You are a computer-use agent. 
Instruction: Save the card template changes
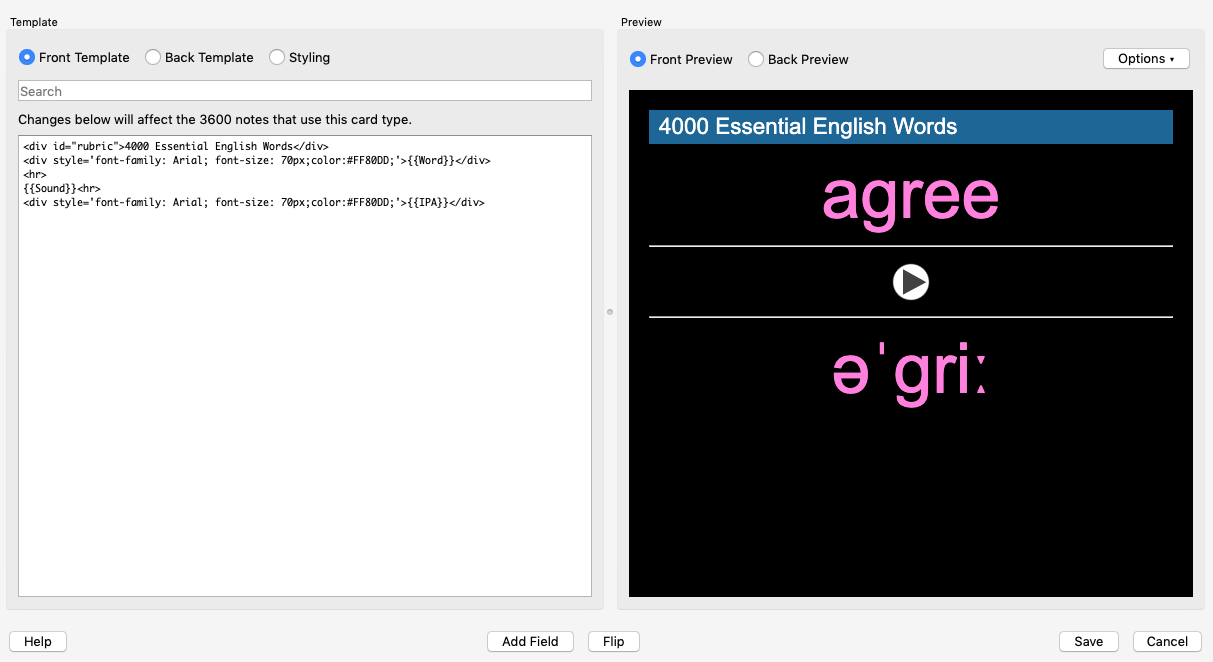(x=1089, y=642)
